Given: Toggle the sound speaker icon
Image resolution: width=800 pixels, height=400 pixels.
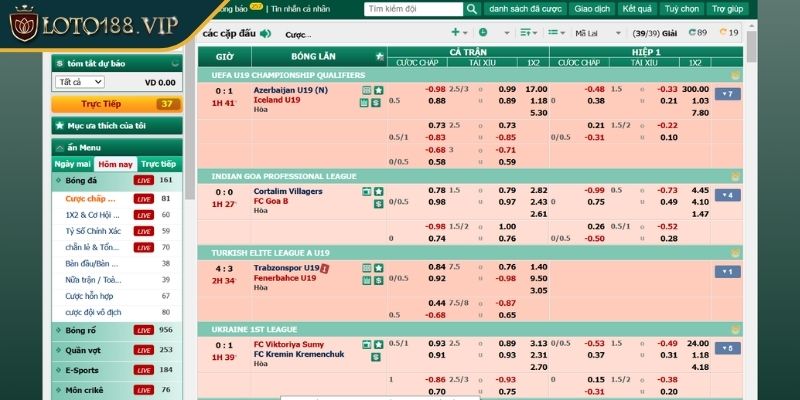Looking at the screenshot, I should click(264, 33).
